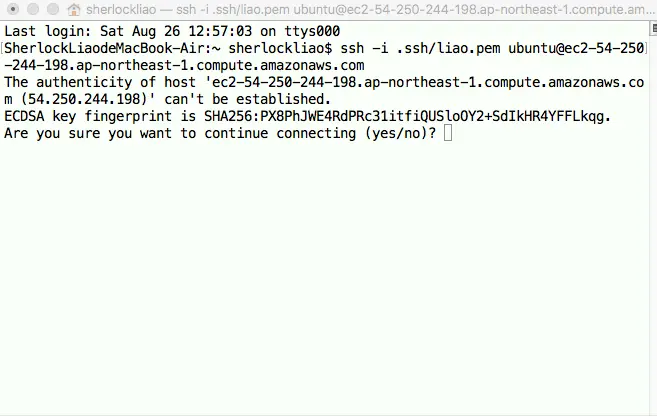Image resolution: width=657 pixels, height=416 pixels.
Task: Click the block cursor after the (yes/no)? prompt
Action: (x=448, y=133)
